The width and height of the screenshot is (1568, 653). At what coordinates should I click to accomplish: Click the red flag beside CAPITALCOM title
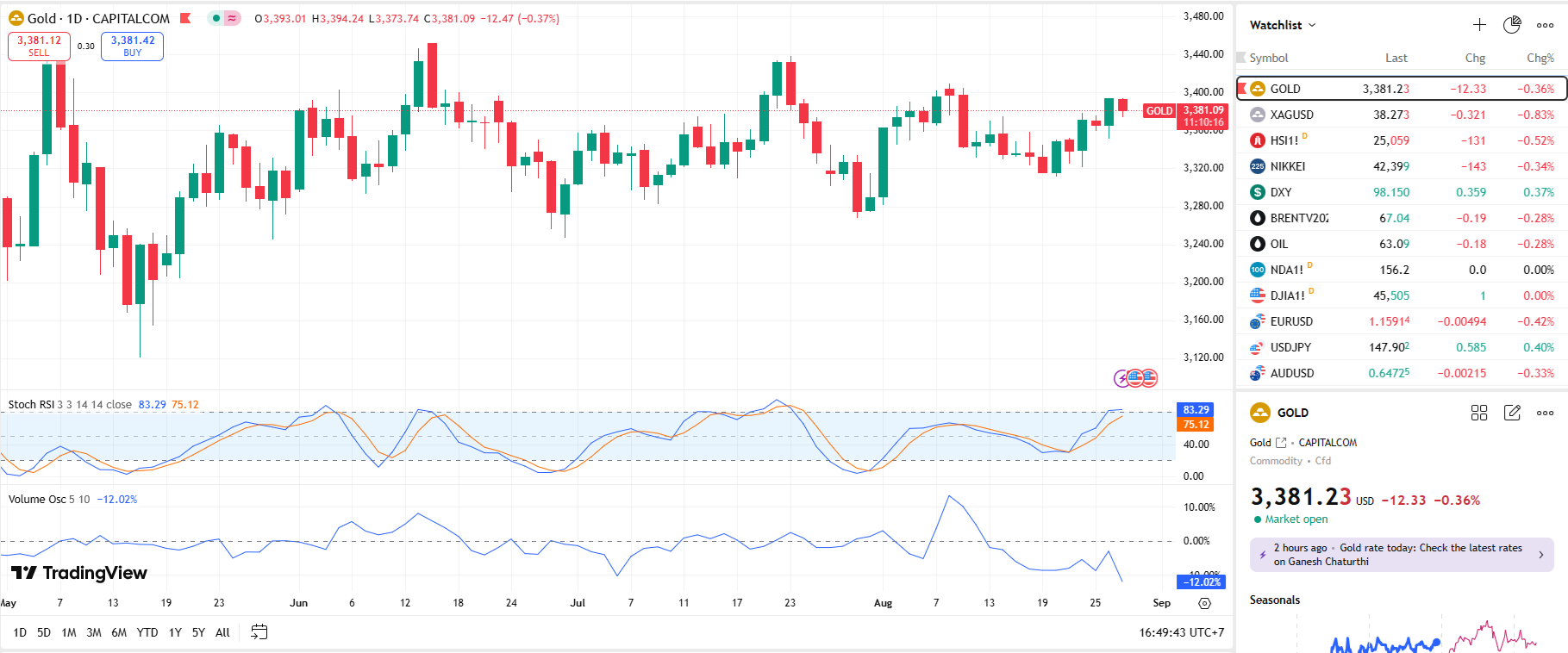pyautogui.click(x=185, y=18)
